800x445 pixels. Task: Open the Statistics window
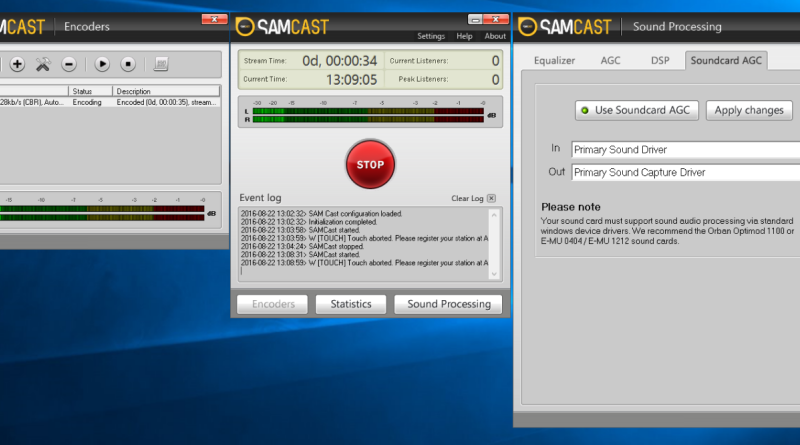351,304
